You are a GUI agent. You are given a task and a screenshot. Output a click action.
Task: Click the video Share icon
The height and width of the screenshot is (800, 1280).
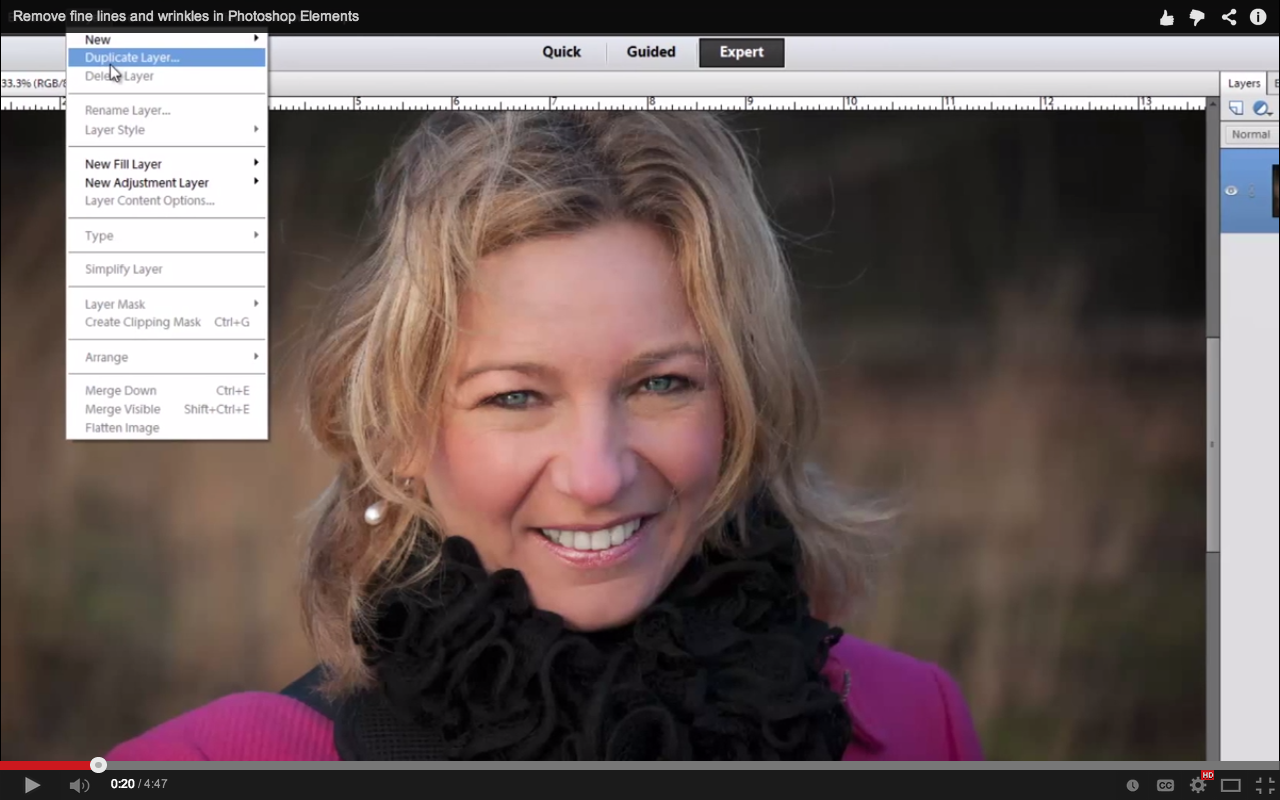pyautogui.click(x=1229, y=16)
